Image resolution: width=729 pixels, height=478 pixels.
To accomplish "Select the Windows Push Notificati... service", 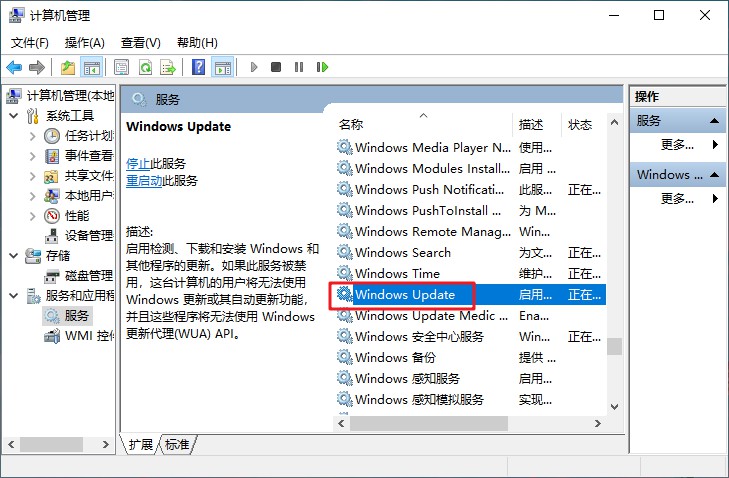I will coord(470,189).
